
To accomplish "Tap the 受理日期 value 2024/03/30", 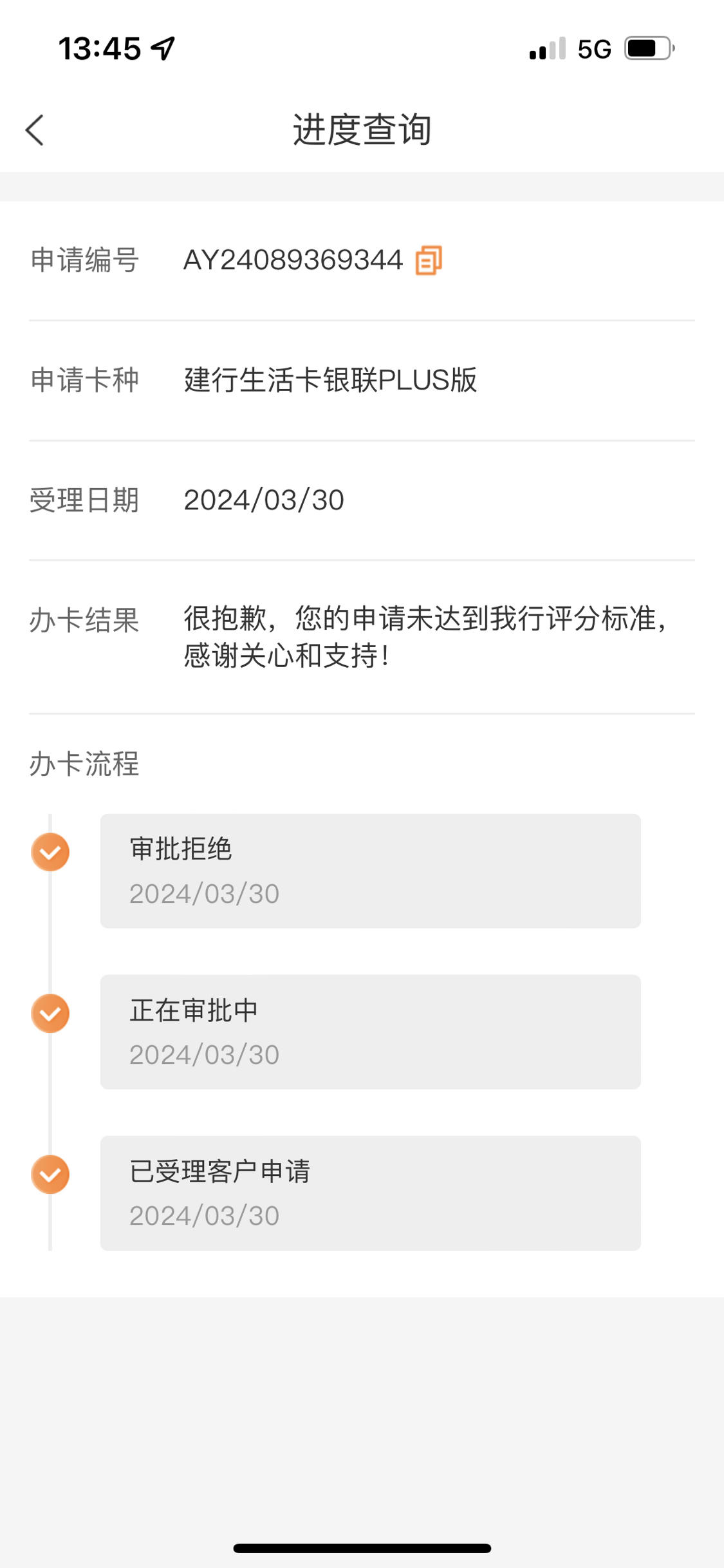I will coord(264,500).
